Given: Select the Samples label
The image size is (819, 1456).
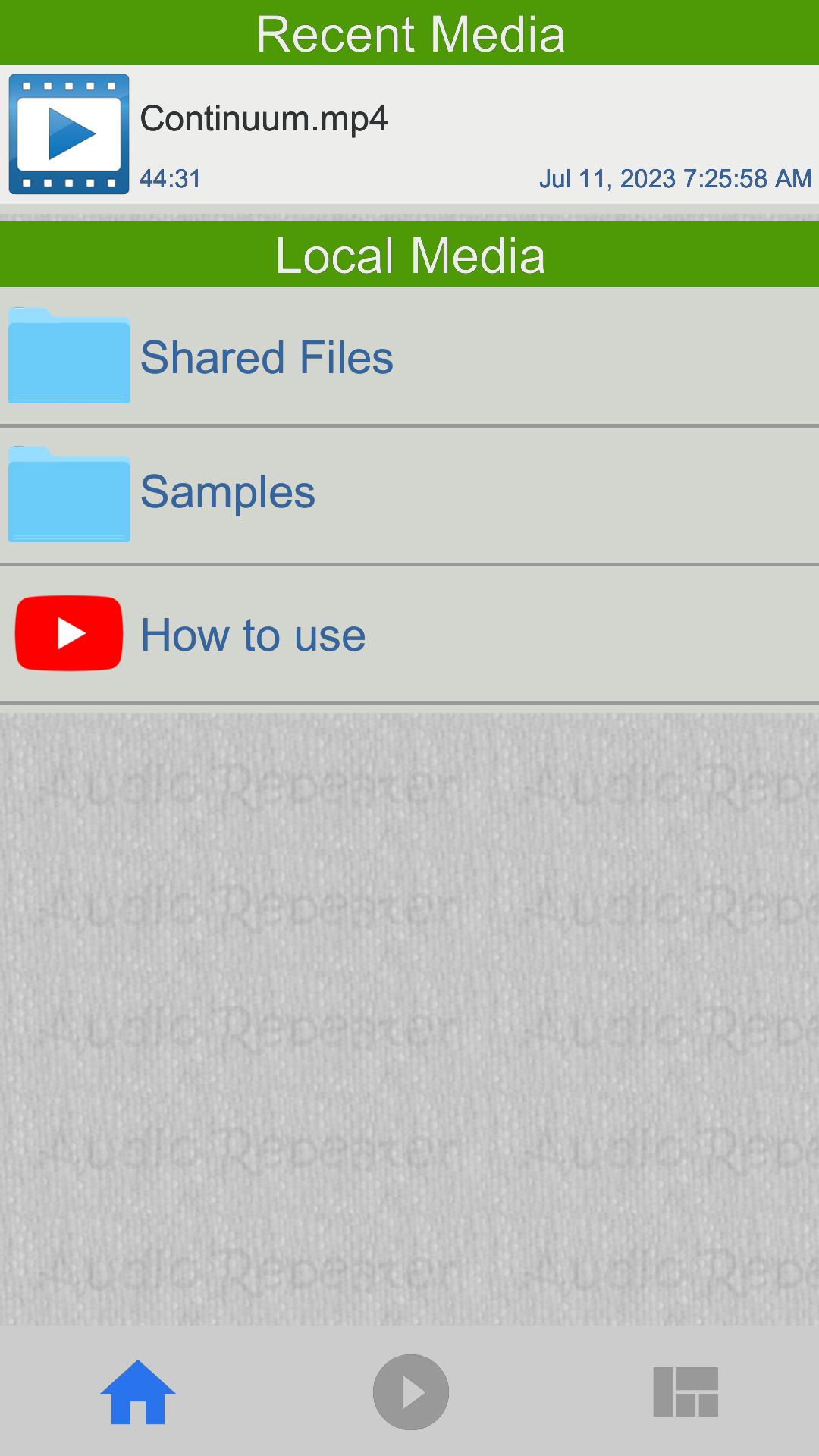Looking at the screenshot, I should coord(227,493).
